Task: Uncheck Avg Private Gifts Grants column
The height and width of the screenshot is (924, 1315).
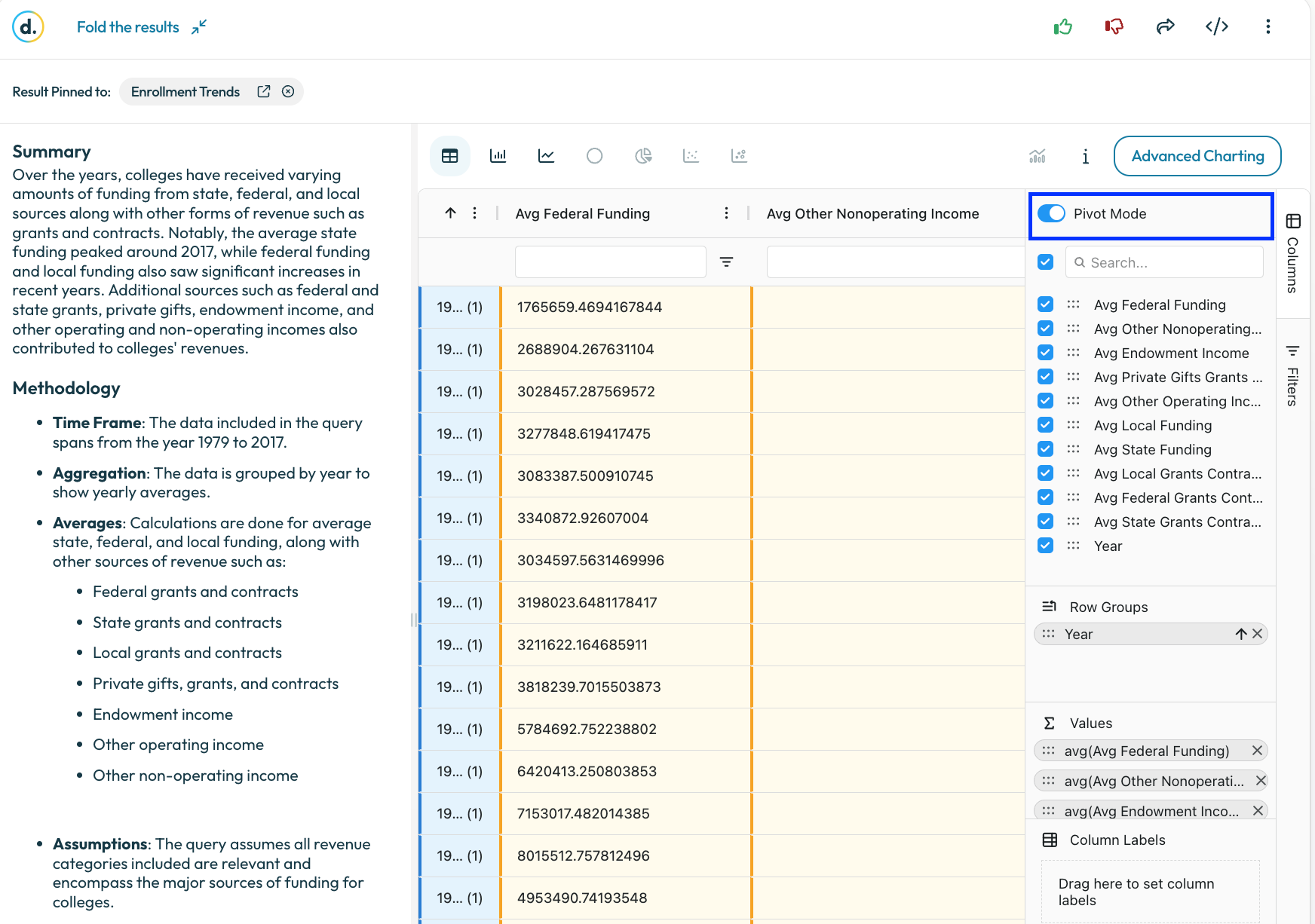Action: click(x=1045, y=377)
